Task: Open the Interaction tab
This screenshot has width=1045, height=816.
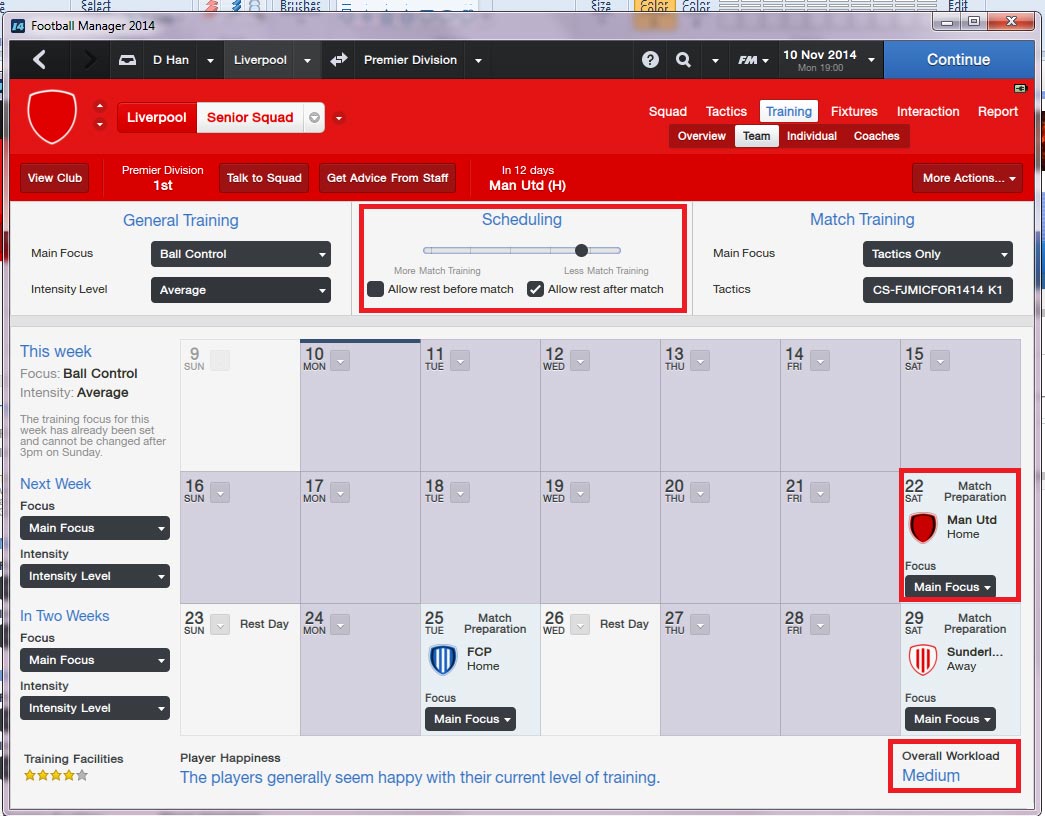Action: (x=928, y=111)
